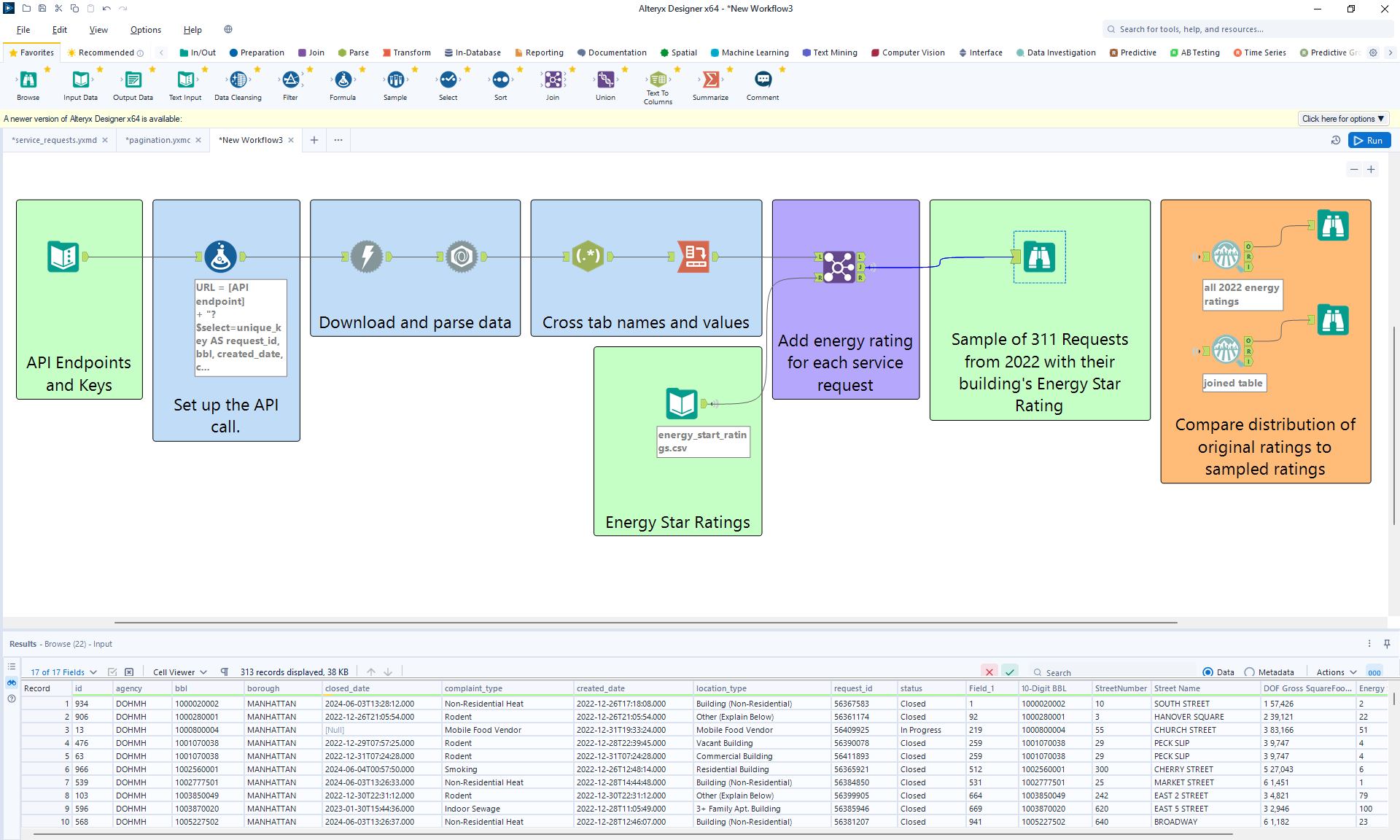Viewport: 1400px width, 840px height.
Task: Click the Search tools help input field
Action: pos(1245,29)
